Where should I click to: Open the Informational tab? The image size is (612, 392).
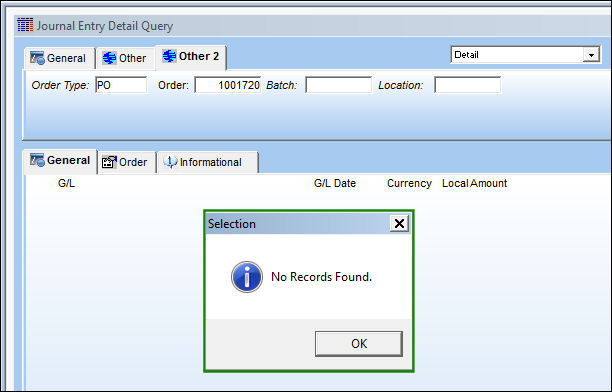208,162
